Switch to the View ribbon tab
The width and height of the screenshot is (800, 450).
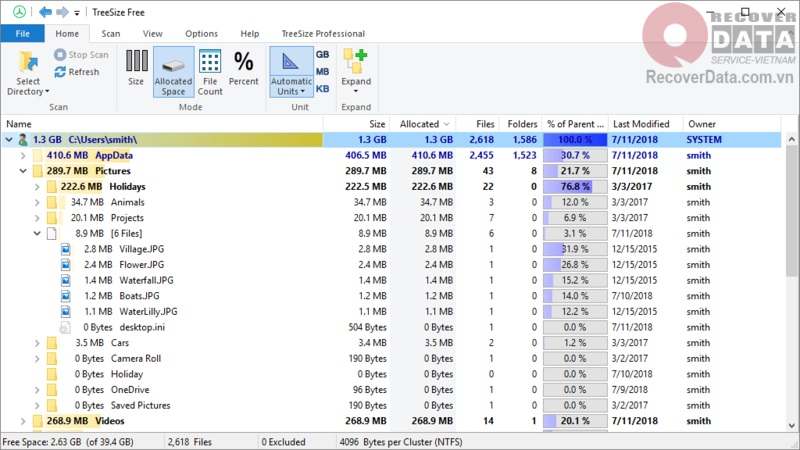(x=152, y=34)
